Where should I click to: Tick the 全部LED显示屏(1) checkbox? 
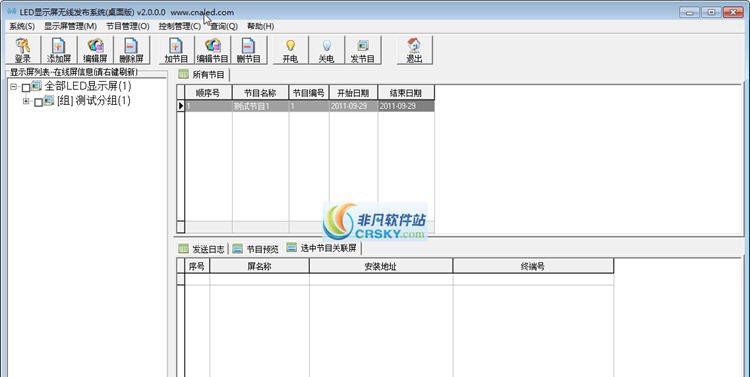click(x=26, y=88)
